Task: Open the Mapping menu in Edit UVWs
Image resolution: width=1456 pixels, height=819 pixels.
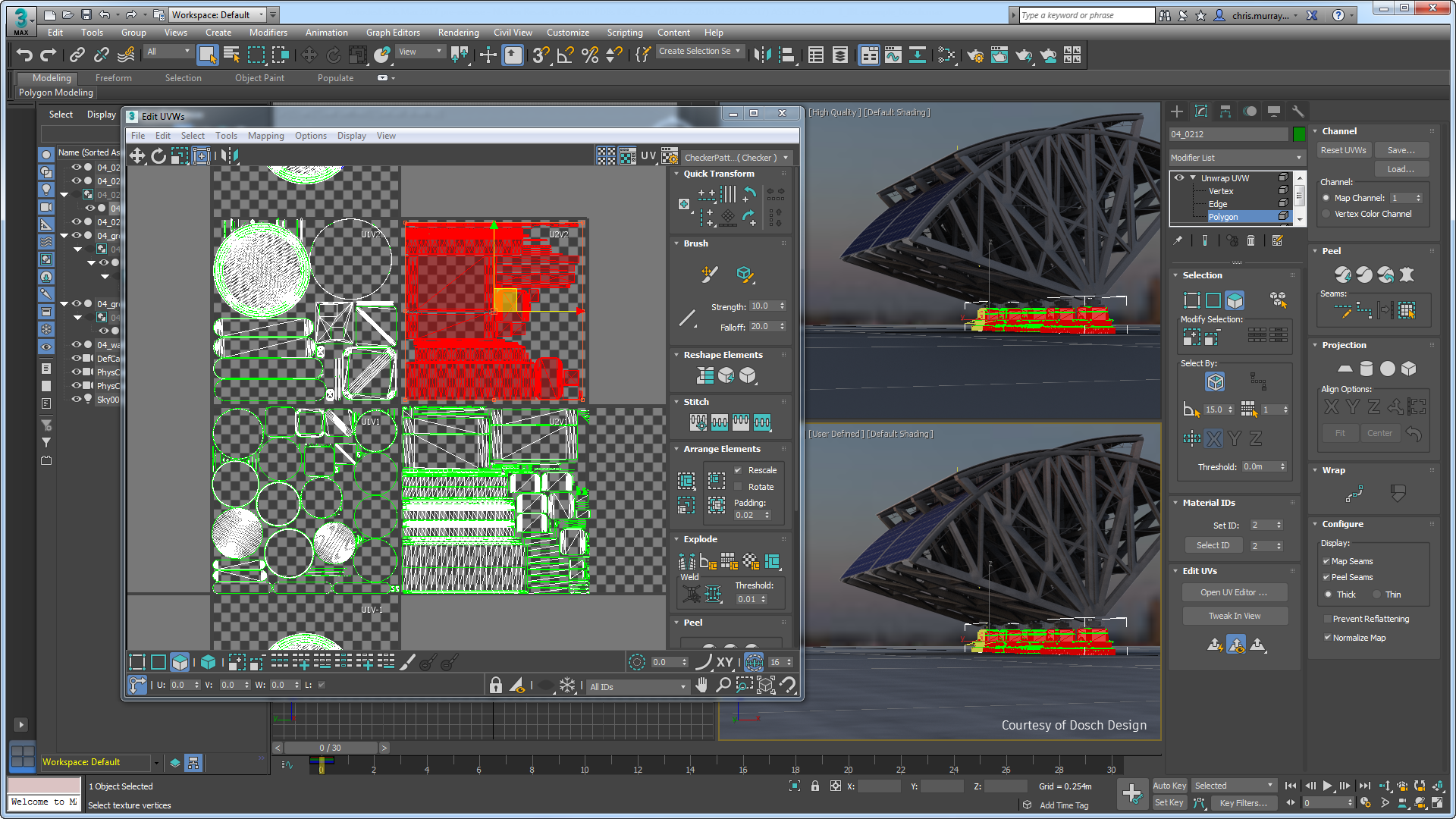Action: coord(265,135)
